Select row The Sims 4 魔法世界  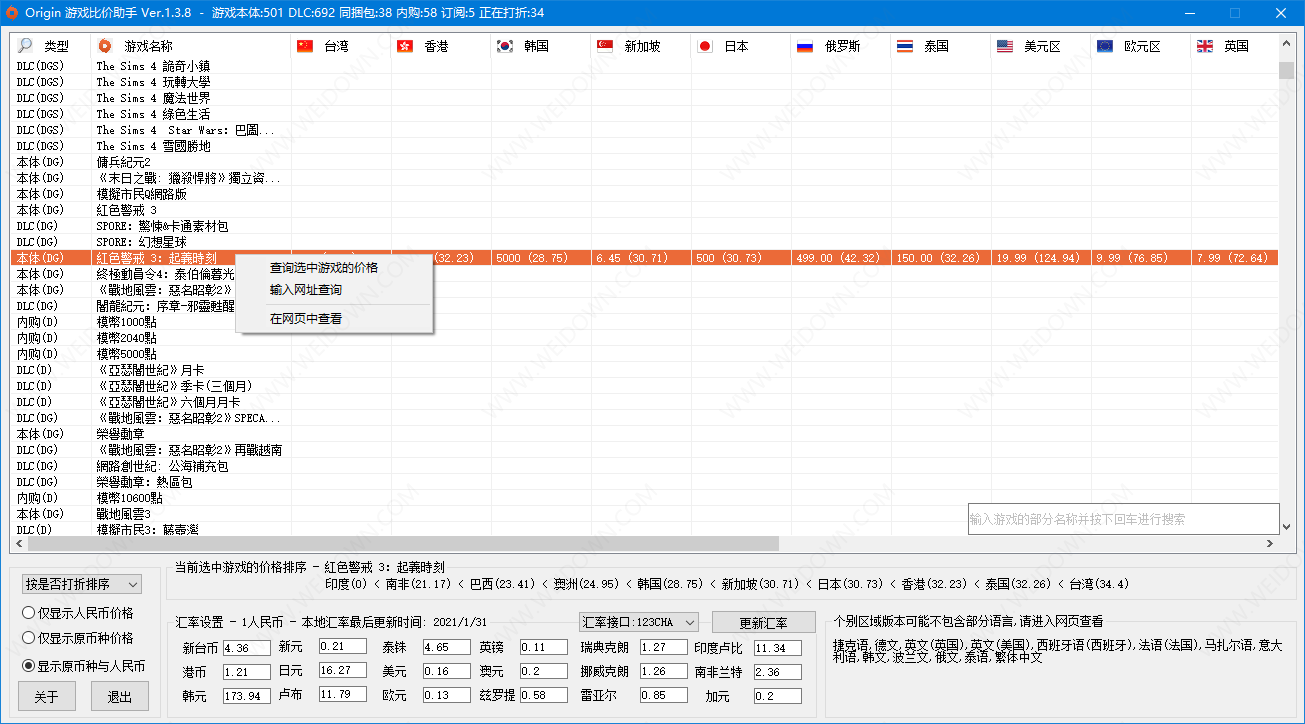click(x=645, y=98)
